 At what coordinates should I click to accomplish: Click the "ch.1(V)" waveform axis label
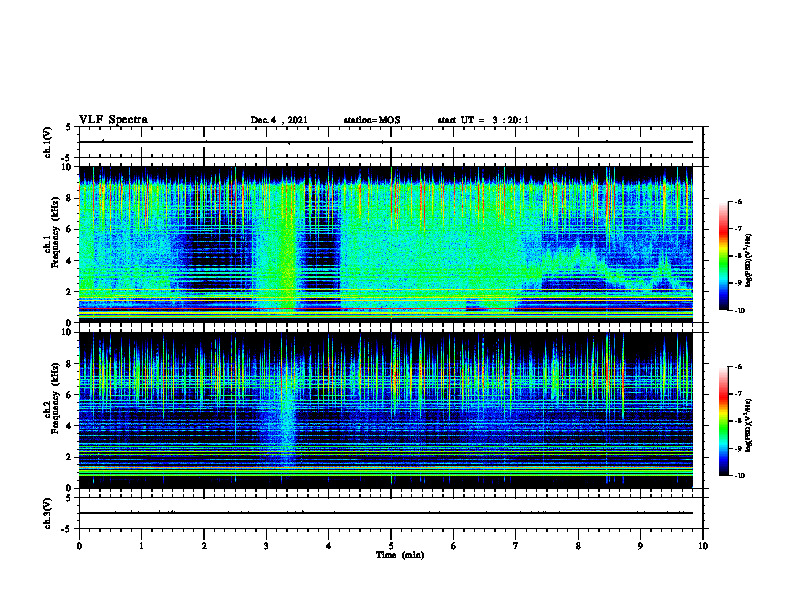(47, 142)
